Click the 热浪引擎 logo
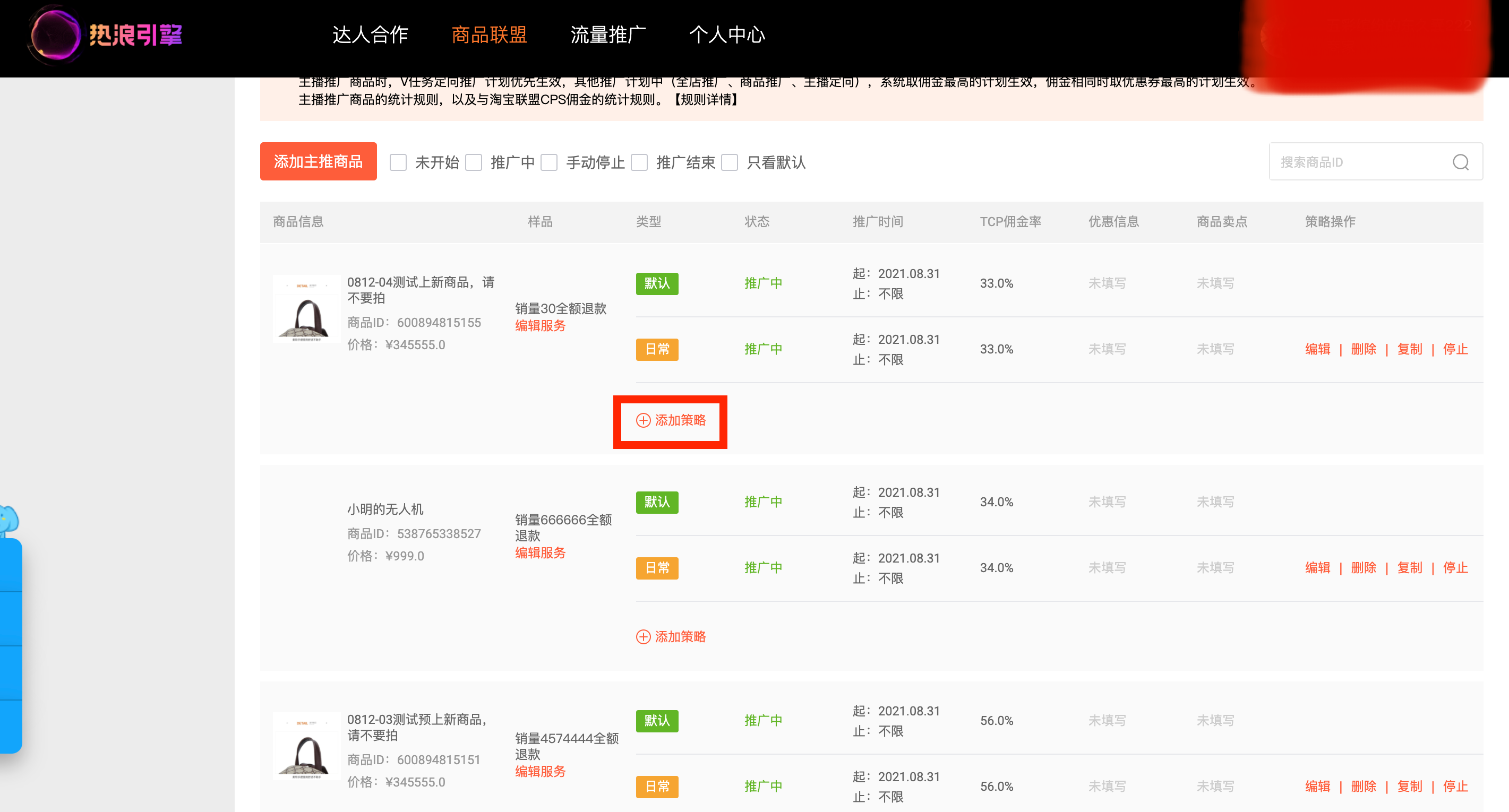The width and height of the screenshot is (1509, 812). (x=106, y=35)
